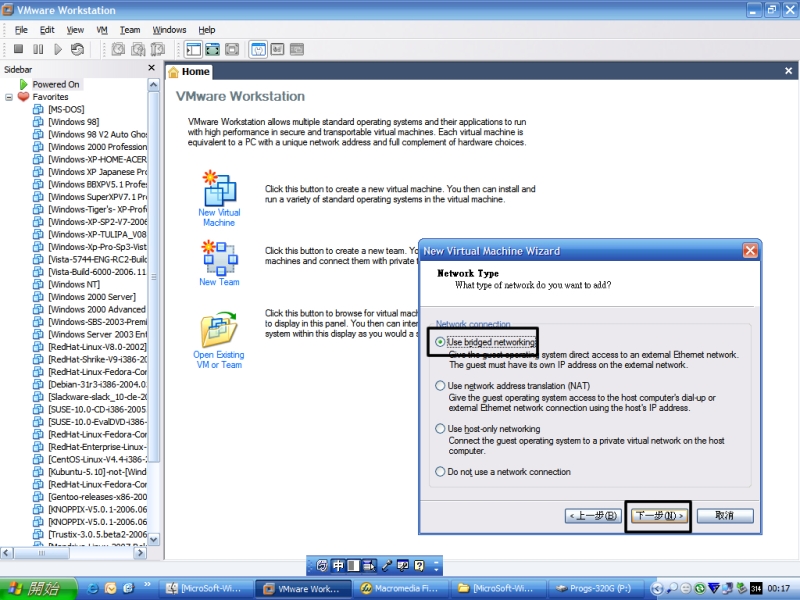Open the View menu
The width and height of the screenshot is (800, 600).
pos(75,30)
